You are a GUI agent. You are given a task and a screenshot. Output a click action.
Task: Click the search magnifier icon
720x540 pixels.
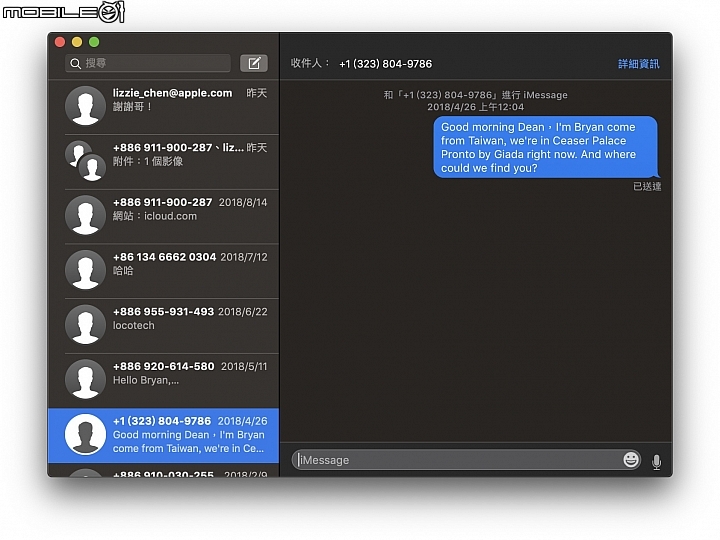tap(75, 63)
